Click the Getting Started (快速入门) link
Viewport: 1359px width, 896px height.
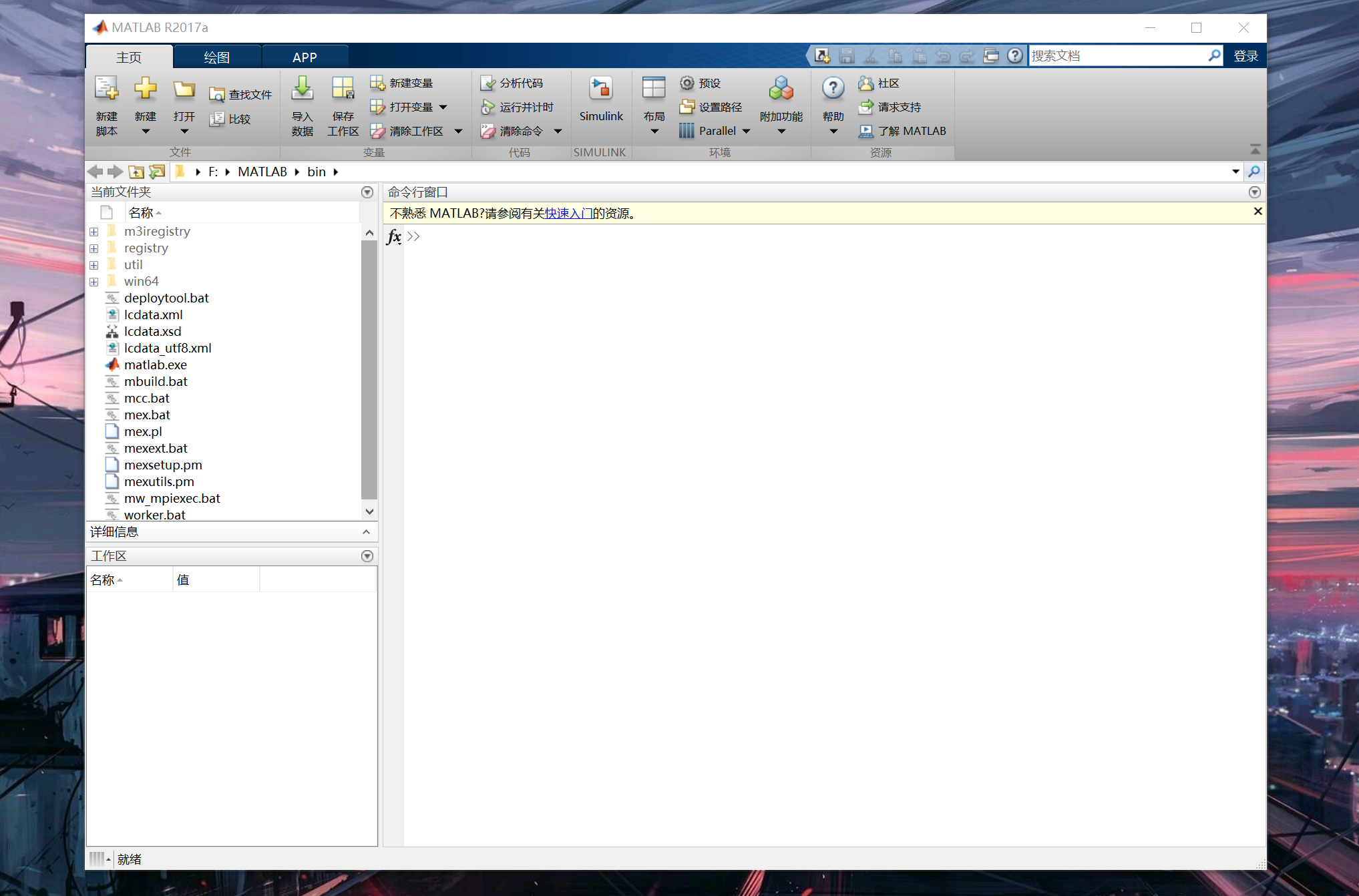pos(568,214)
